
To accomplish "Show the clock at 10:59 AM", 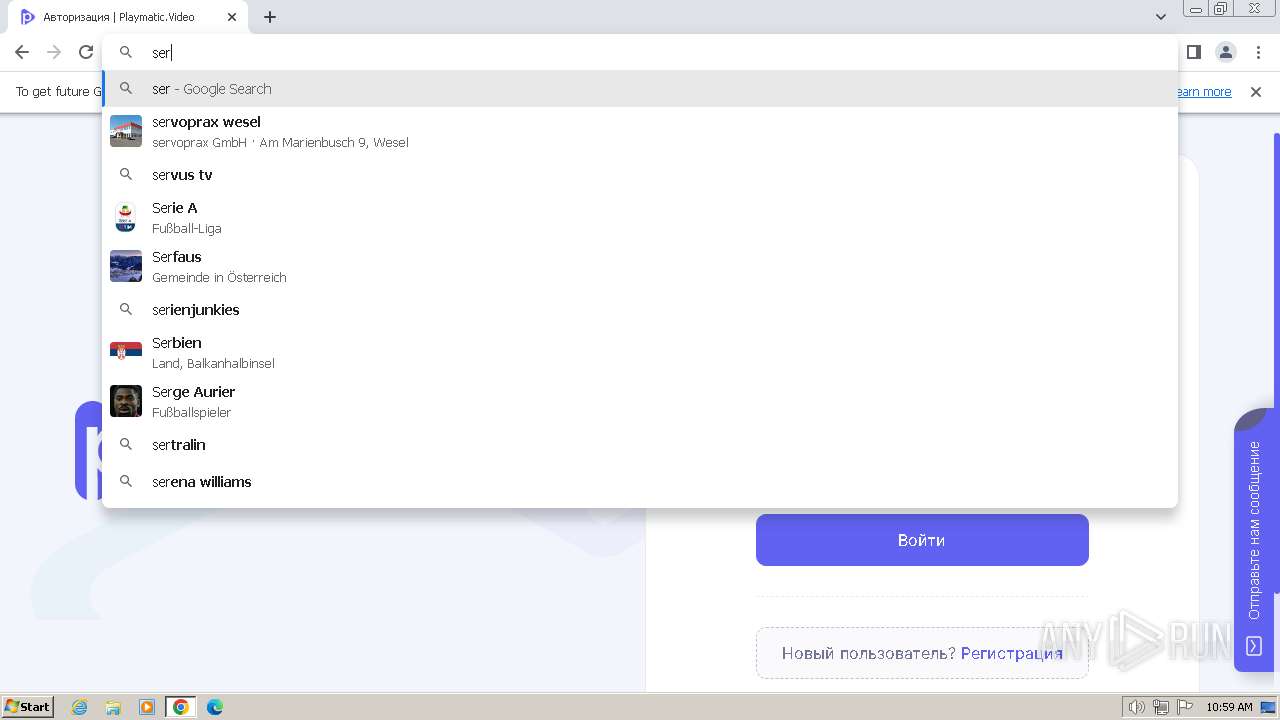I will (1229, 707).
